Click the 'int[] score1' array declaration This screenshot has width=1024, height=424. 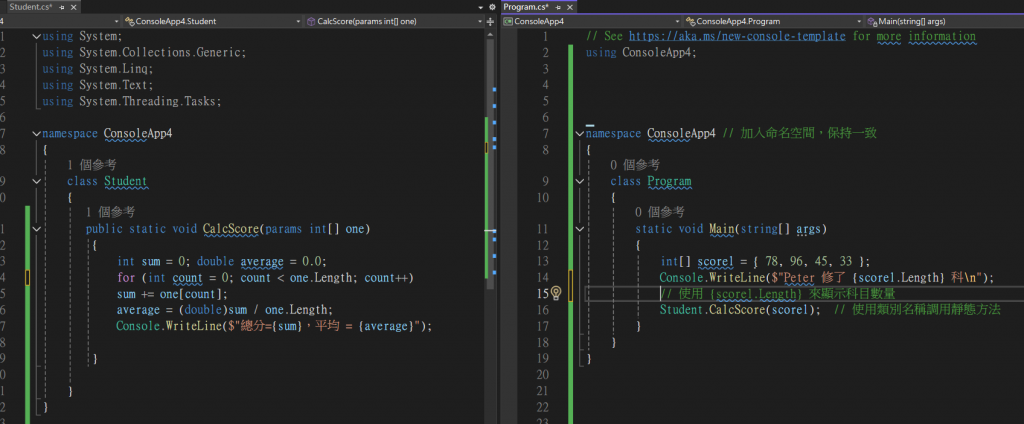click(765, 261)
